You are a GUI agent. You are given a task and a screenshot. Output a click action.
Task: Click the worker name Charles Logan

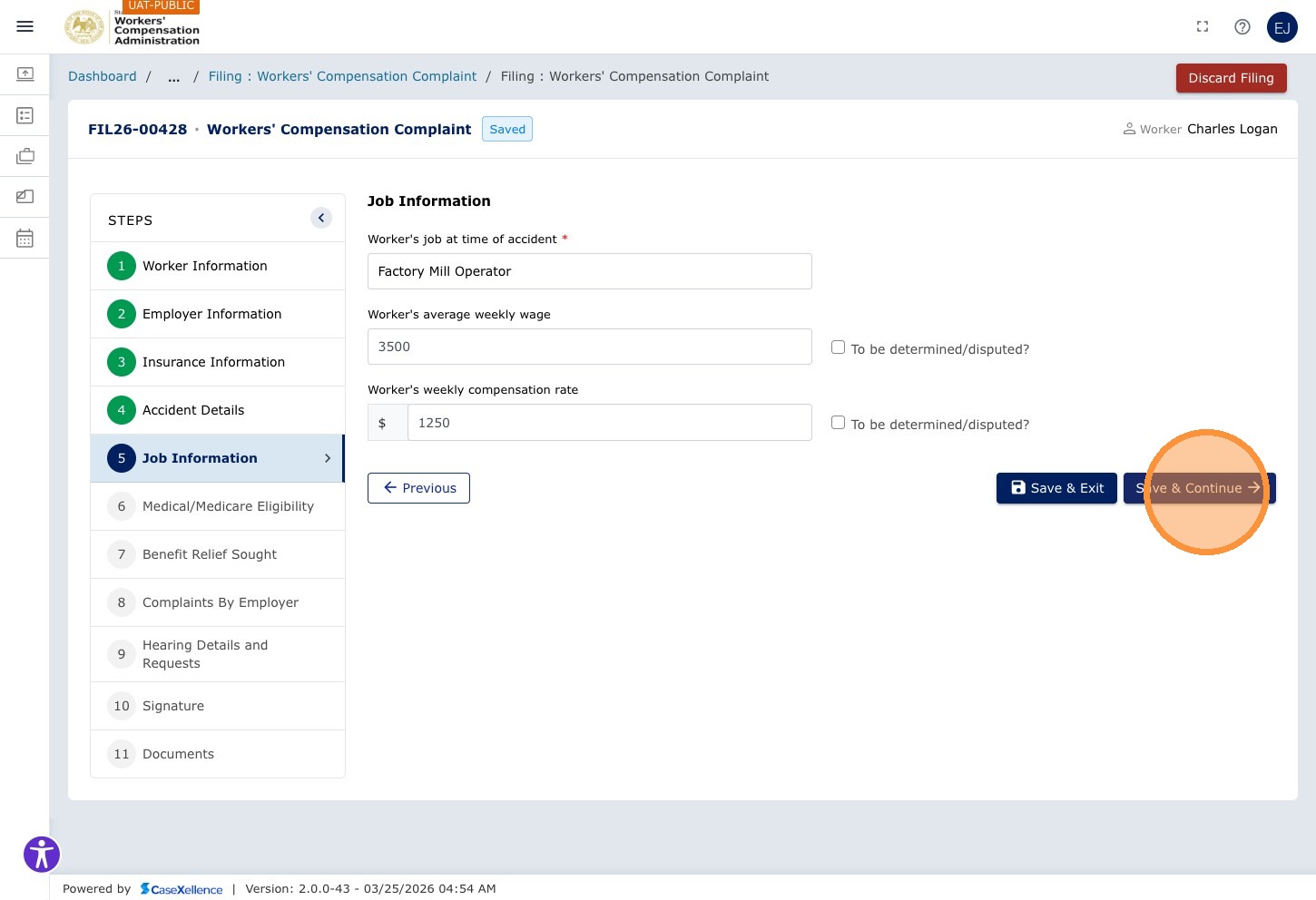(x=1233, y=129)
